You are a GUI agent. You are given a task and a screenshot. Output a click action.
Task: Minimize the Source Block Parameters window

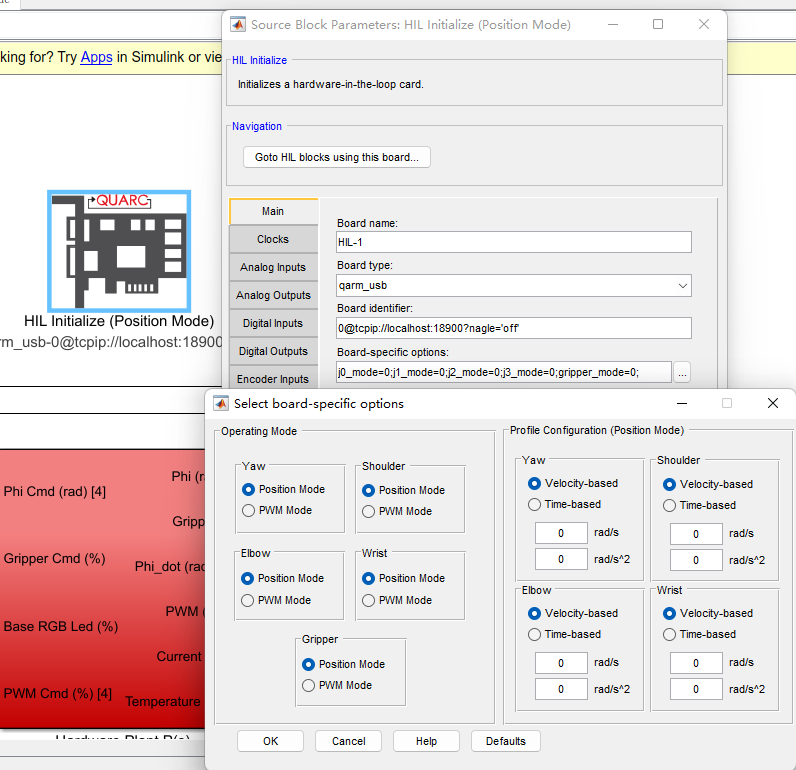point(613,24)
